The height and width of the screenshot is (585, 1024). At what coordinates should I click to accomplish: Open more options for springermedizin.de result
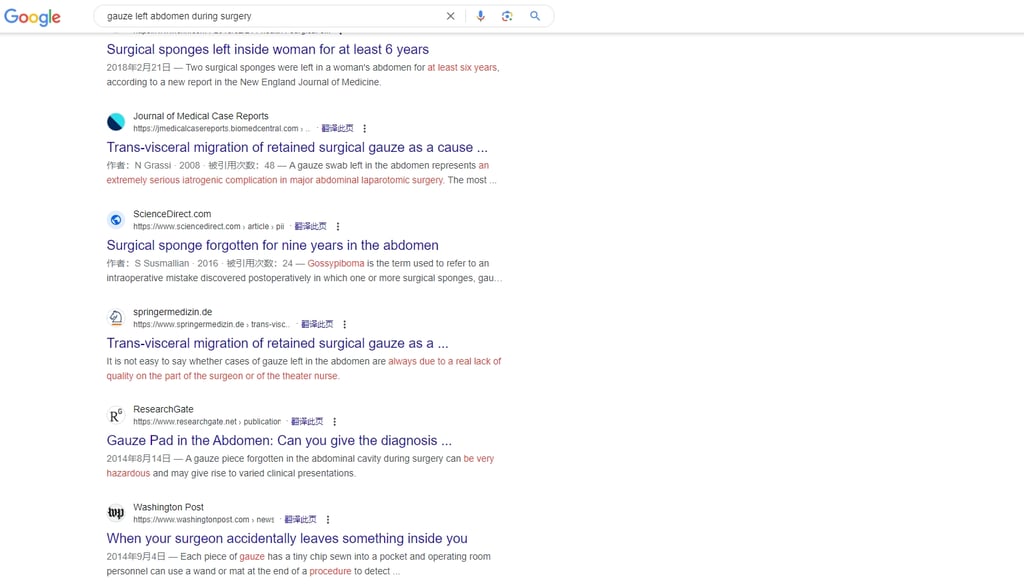pyautogui.click(x=344, y=324)
